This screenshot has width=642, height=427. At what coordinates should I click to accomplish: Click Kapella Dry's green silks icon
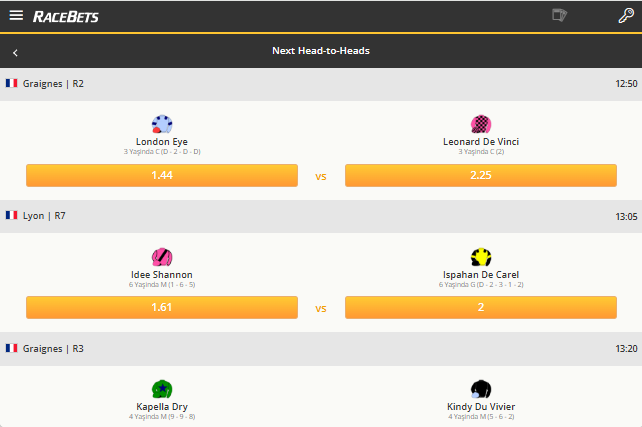(x=162, y=389)
